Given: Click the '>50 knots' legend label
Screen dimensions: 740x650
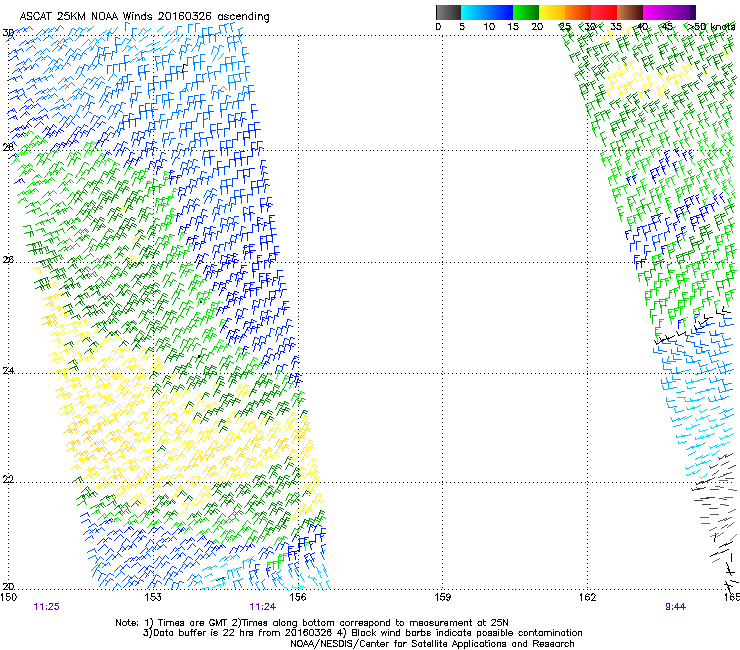Looking at the screenshot, I should pyautogui.click(x=712, y=27).
